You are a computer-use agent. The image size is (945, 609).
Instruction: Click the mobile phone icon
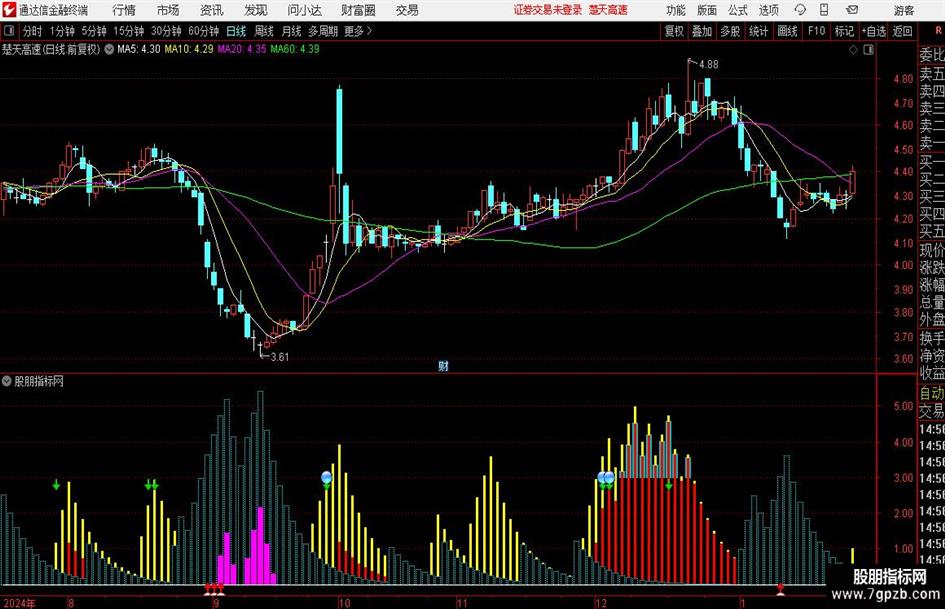click(x=824, y=10)
